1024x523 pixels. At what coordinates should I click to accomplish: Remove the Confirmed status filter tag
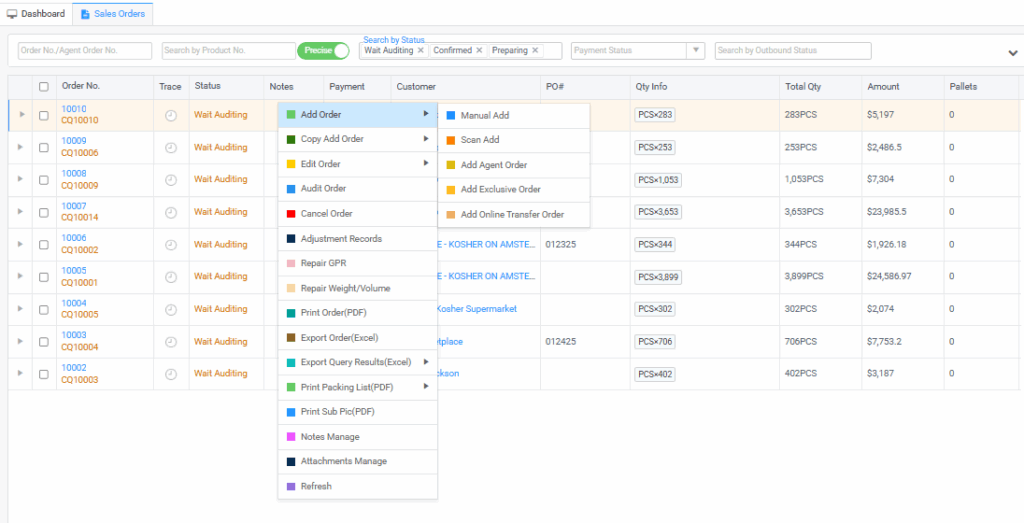479,50
